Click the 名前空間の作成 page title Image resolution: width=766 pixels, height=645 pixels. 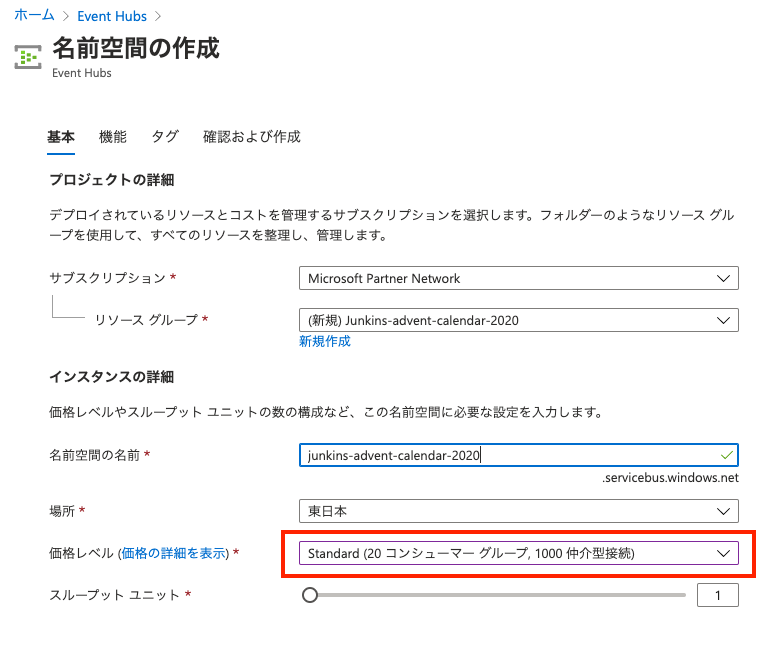[135, 47]
